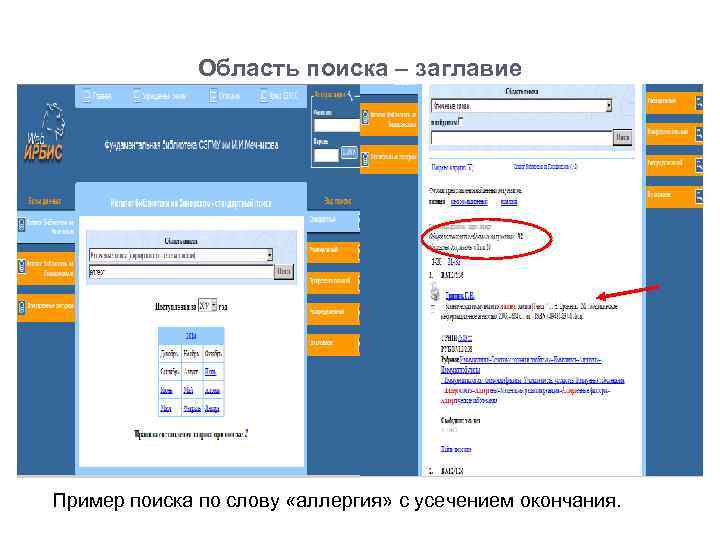
Task: Click the Август cell in the calendar
Action: pos(191,371)
